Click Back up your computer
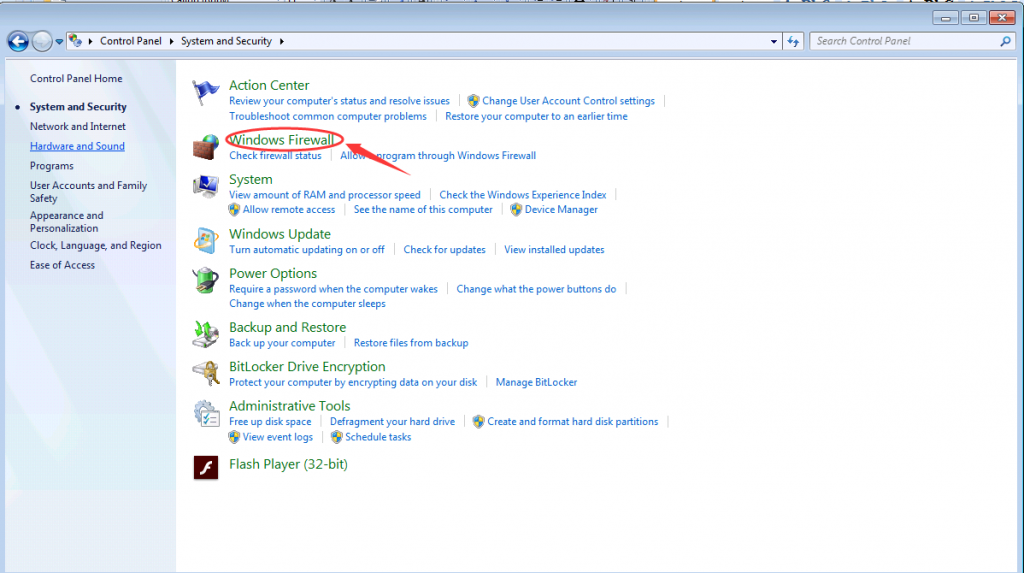This screenshot has height=573, width=1024. pyautogui.click(x=282, y=343)
